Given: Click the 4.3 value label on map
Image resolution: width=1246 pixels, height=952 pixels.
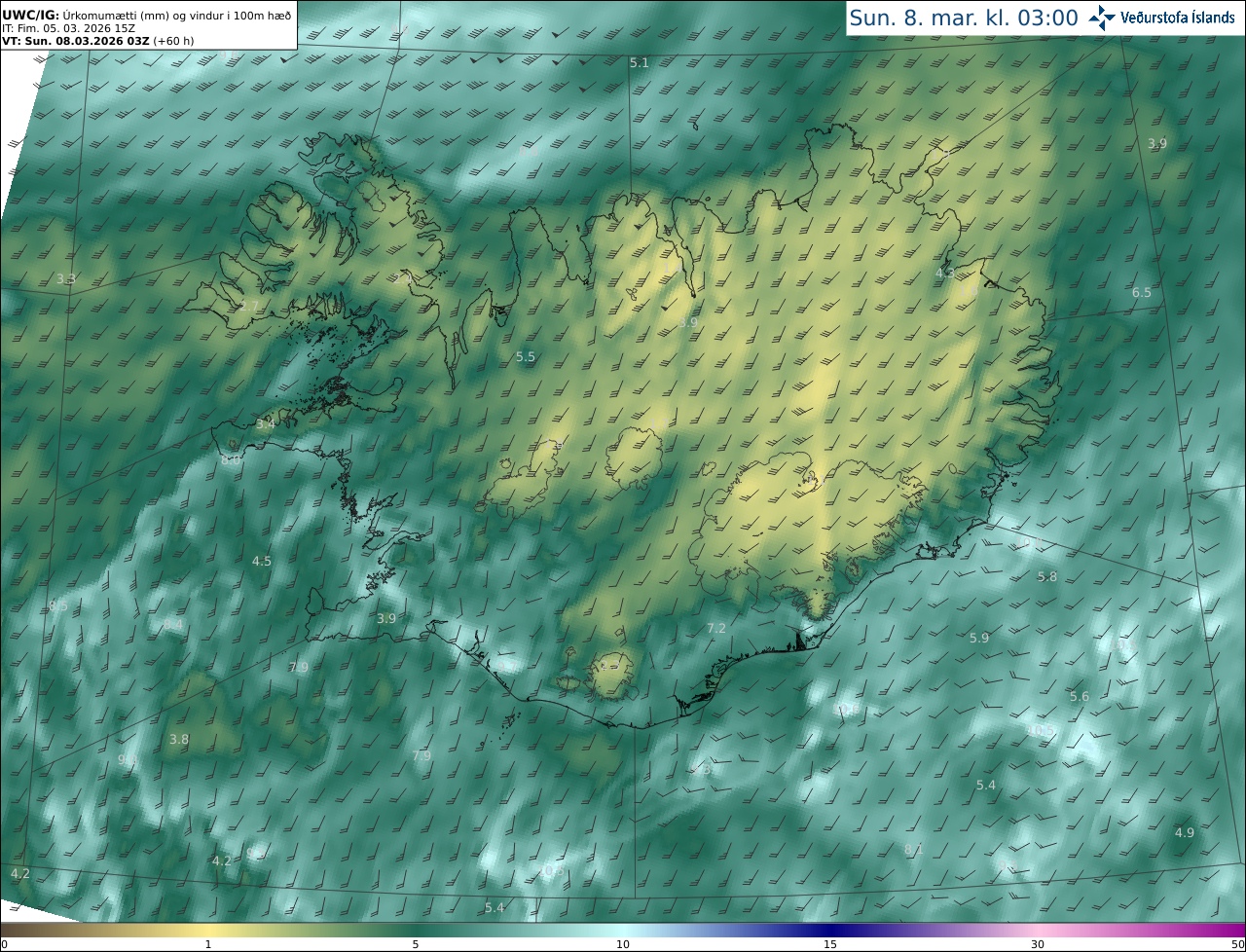Looking at the screenshot, I should click(944, 274).
